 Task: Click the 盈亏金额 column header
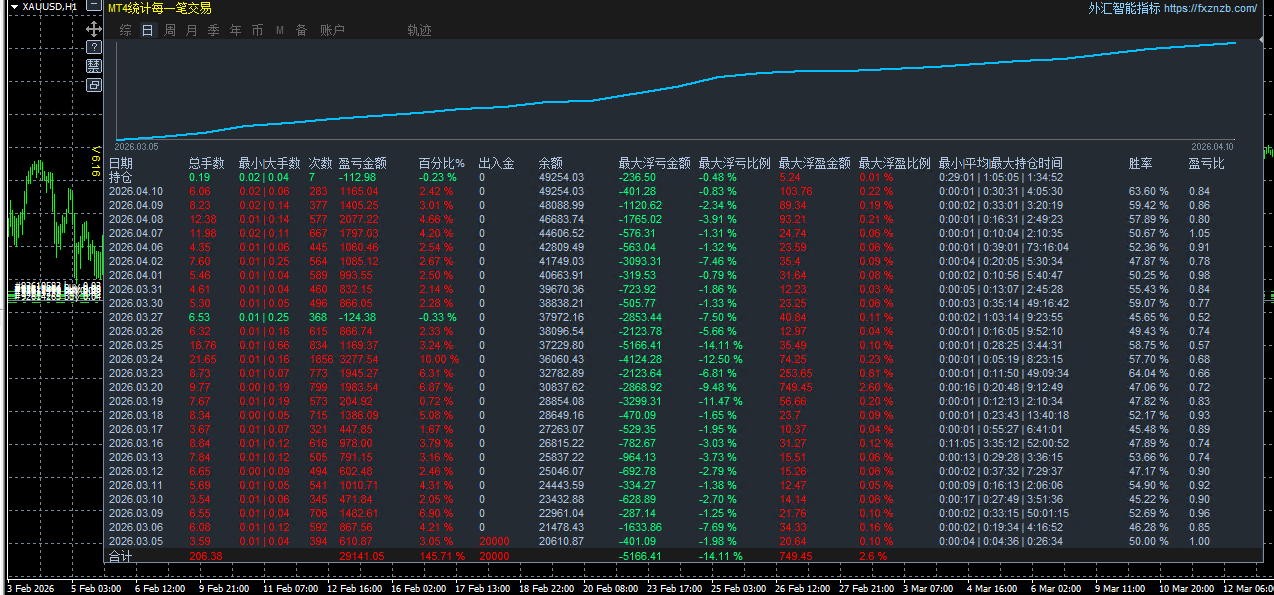(x=362, y=163)
